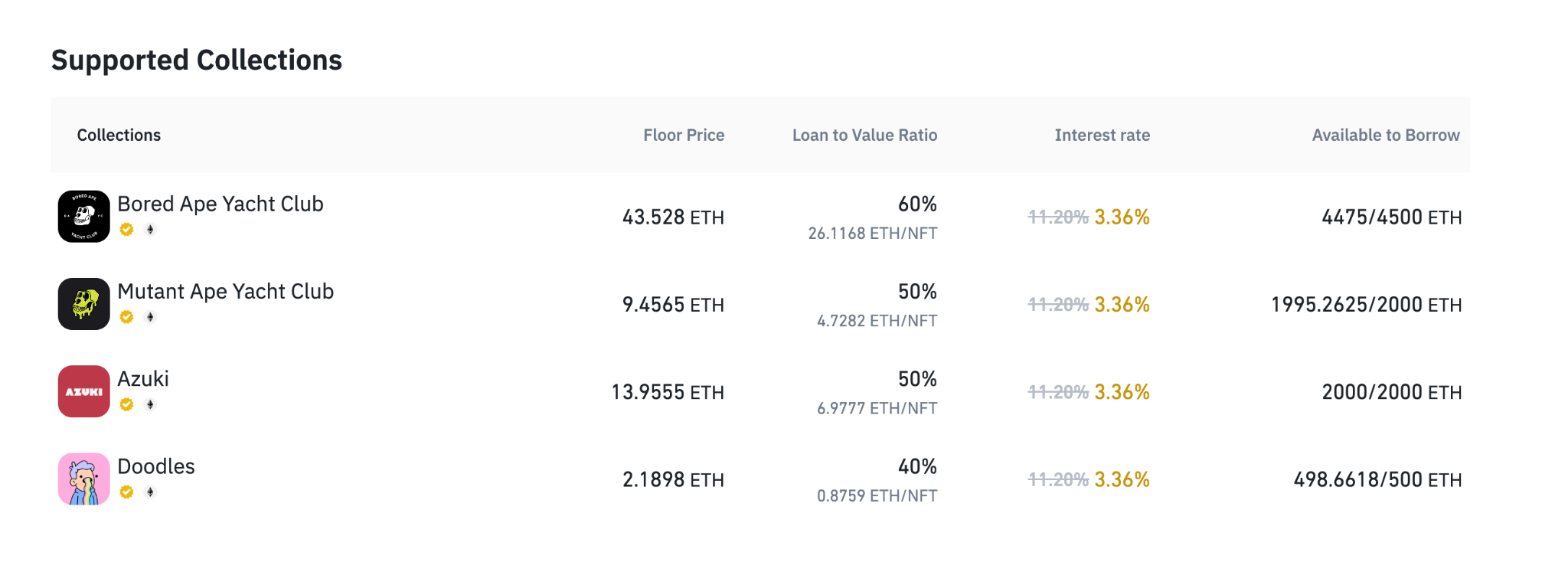Click the Available to Borrow header

pos(1386,136)
